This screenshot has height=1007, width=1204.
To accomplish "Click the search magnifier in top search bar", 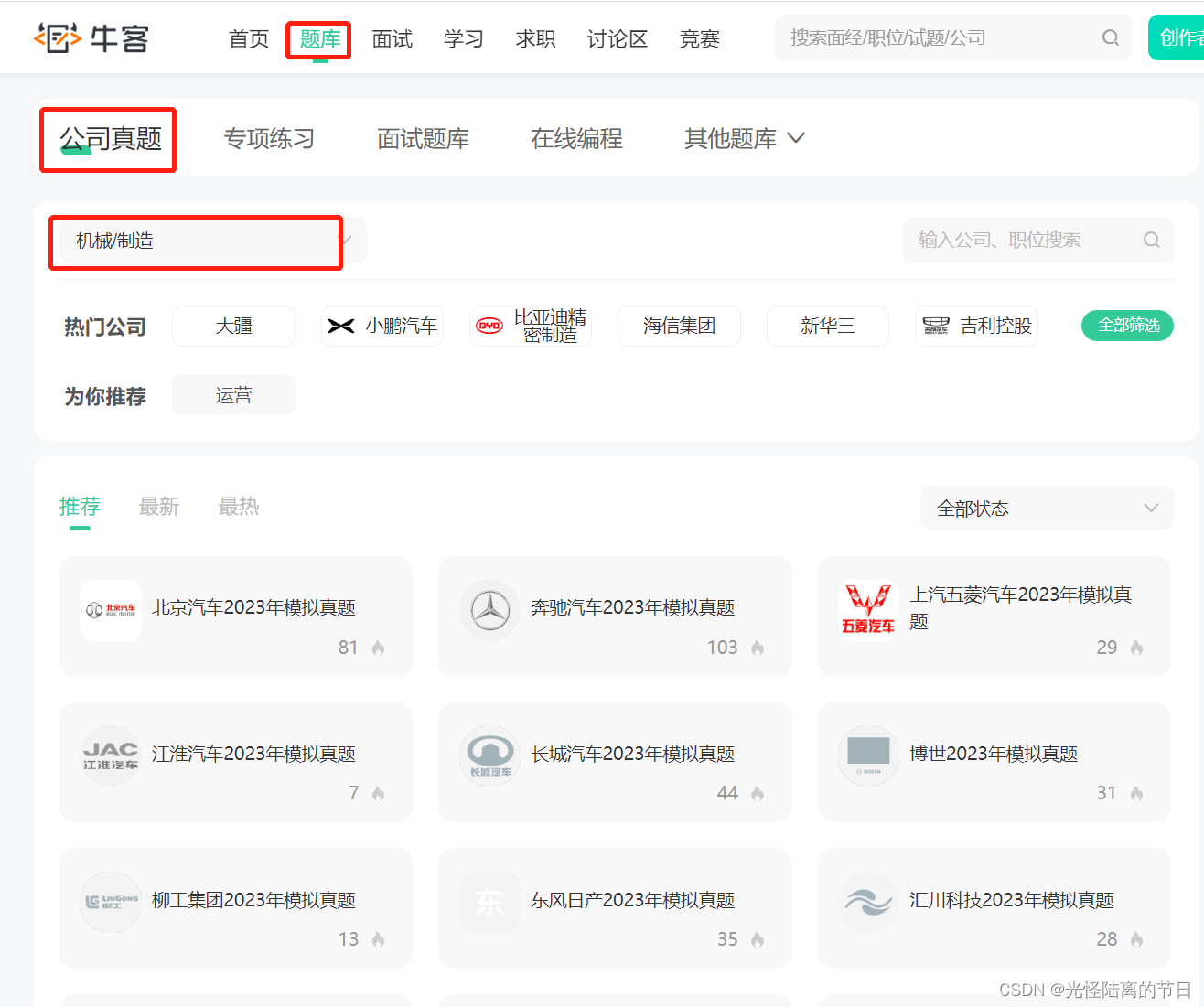I will pyautogui.click(x=1110, y=37).
